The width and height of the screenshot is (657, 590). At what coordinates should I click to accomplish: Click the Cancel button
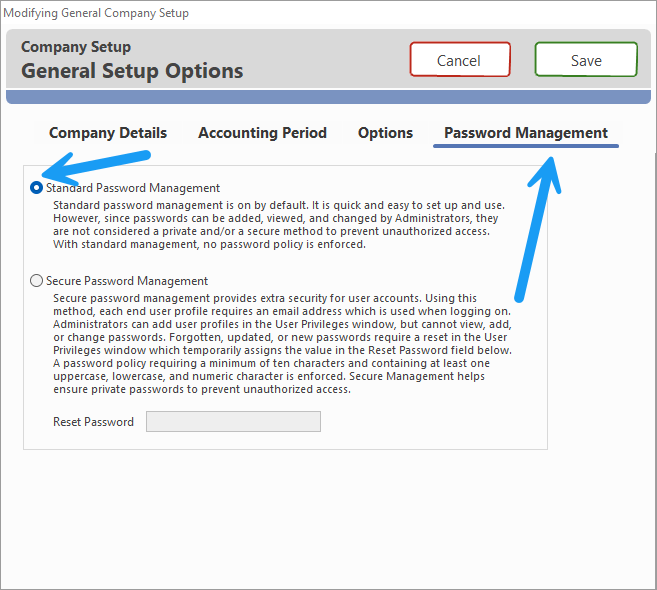click(x=460, y=60)
